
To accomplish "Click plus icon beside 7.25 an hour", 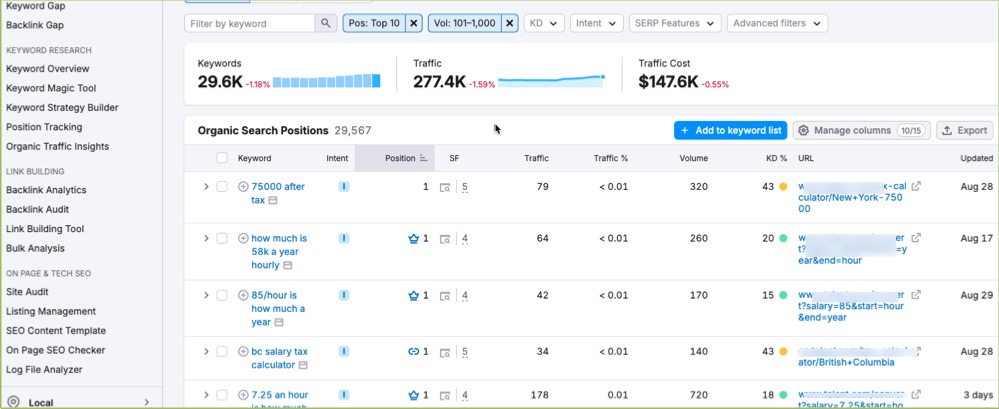I will [x=243, y=395].
